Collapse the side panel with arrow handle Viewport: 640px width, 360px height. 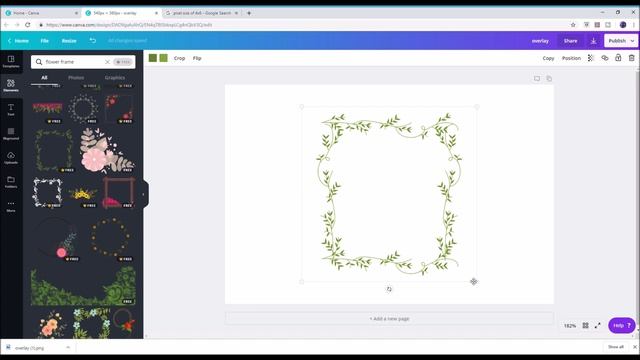click(x=143, y=194)
